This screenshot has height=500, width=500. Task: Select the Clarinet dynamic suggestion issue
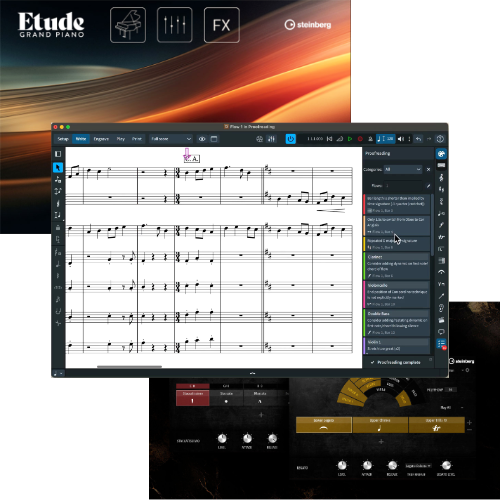coord(396,266)
